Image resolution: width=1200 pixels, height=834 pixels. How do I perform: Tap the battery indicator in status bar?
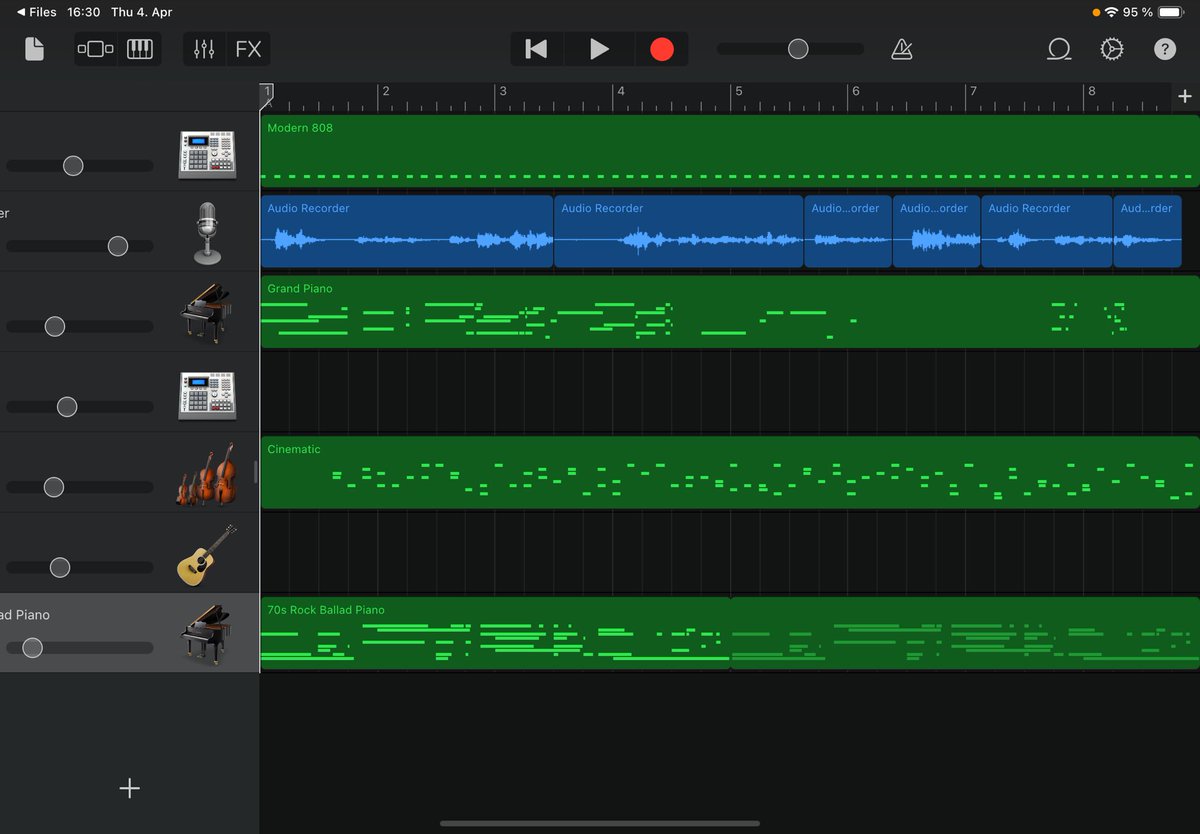pyautogui.click(x=1171, y=12)
